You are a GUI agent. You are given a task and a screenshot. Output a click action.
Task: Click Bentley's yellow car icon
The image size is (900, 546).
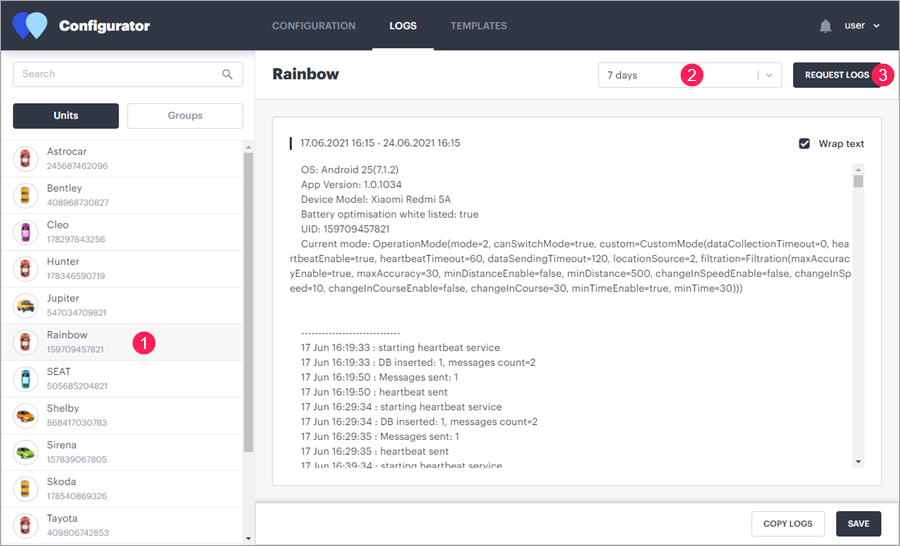[25, 195]
